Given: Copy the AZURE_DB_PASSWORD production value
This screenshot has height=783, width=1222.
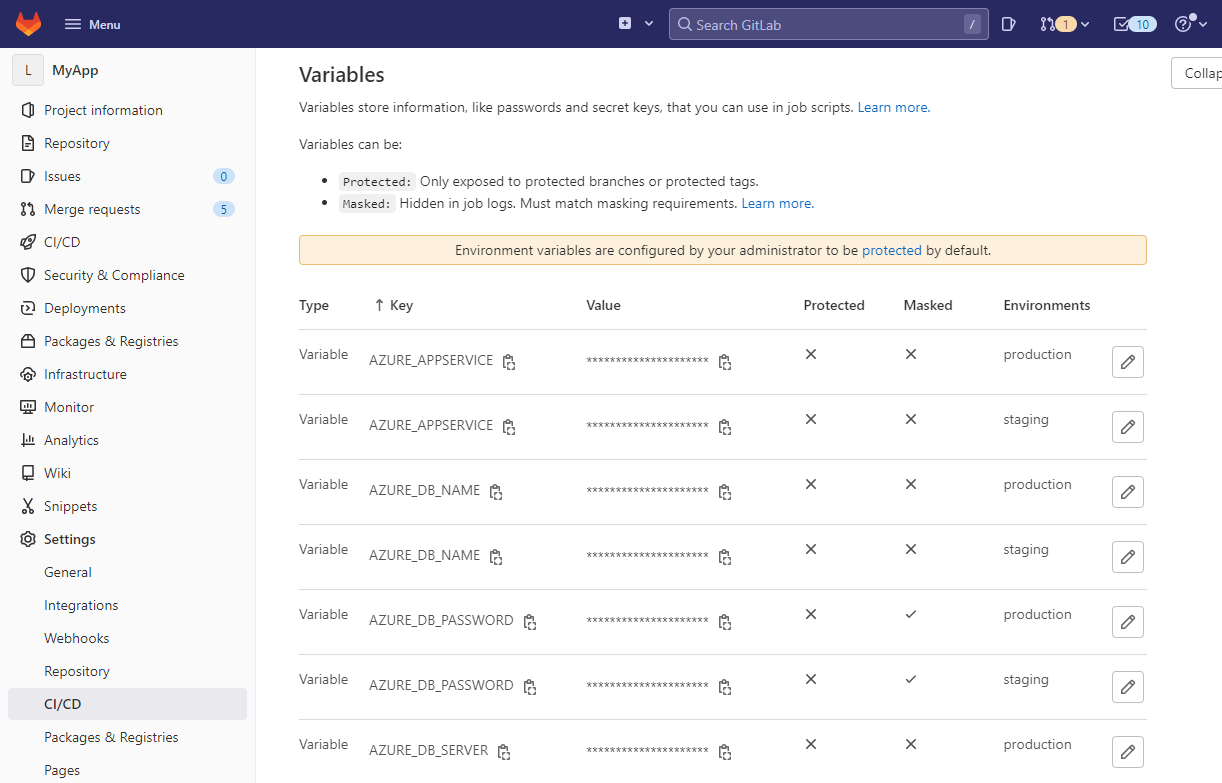Looking at the screenshot, I should [725, 622].
